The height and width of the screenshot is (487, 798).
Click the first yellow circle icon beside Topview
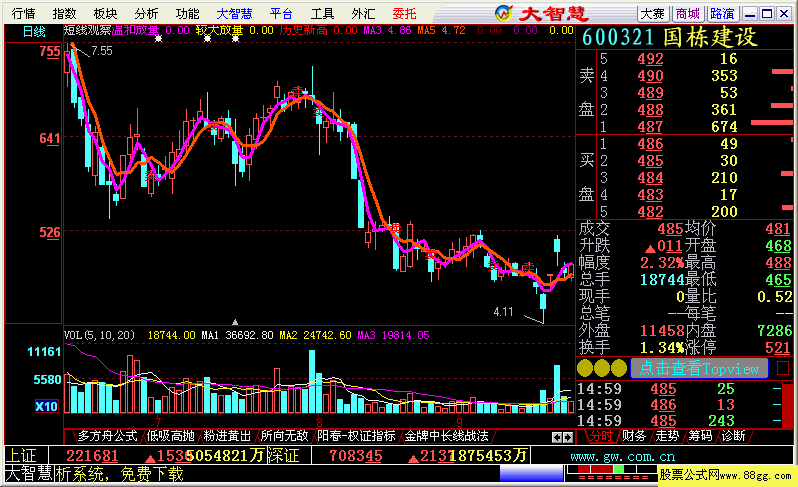coord(585,368)
